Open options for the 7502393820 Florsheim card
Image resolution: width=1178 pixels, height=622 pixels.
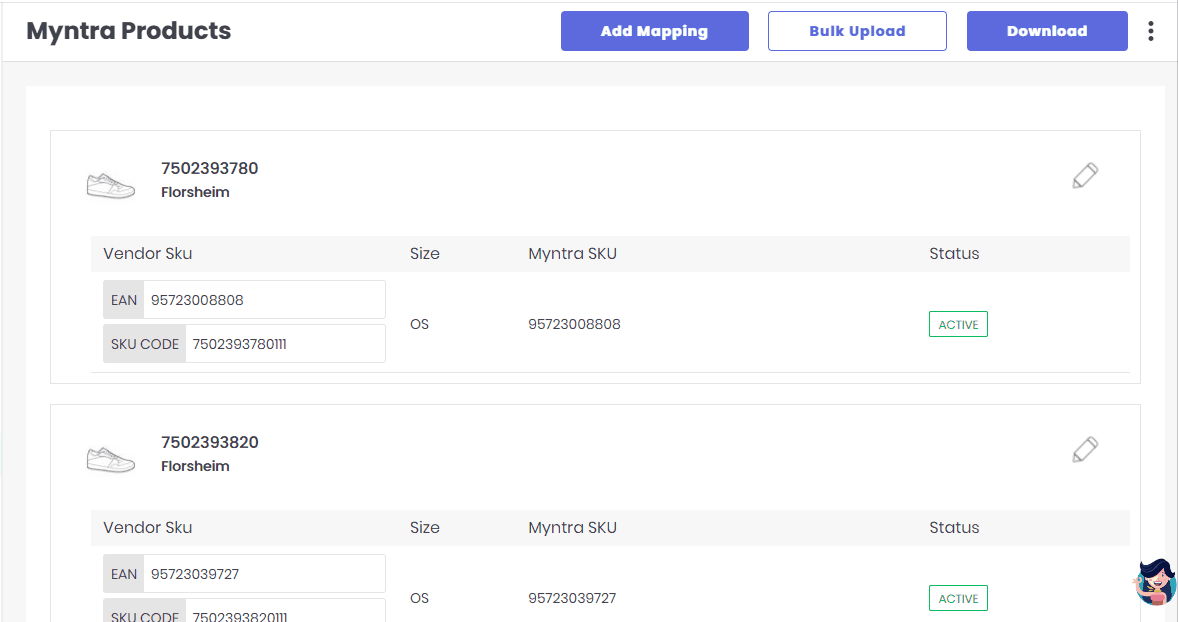pos(1085,449)
